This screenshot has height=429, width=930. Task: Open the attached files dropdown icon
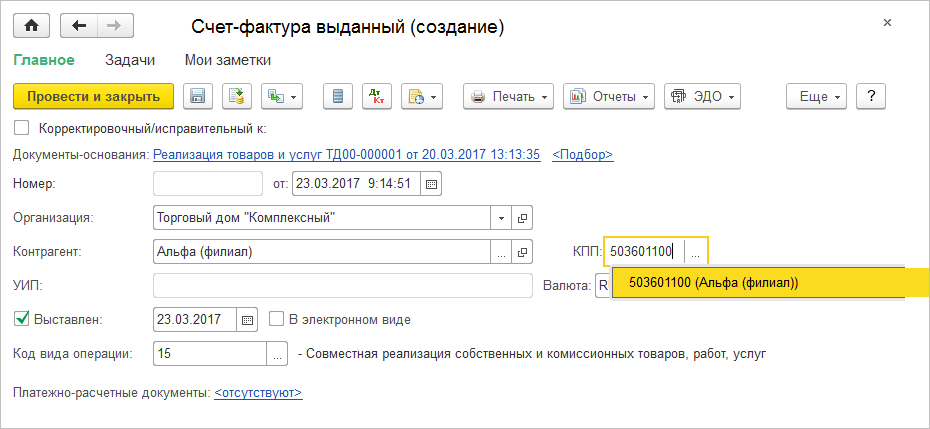click(x=422, y=96)
